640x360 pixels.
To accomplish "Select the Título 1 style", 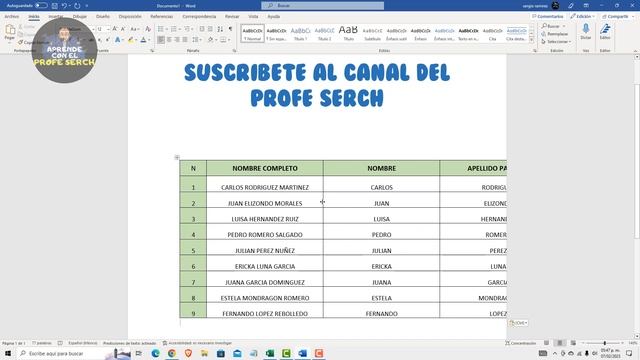I will [x=300, y=33].
